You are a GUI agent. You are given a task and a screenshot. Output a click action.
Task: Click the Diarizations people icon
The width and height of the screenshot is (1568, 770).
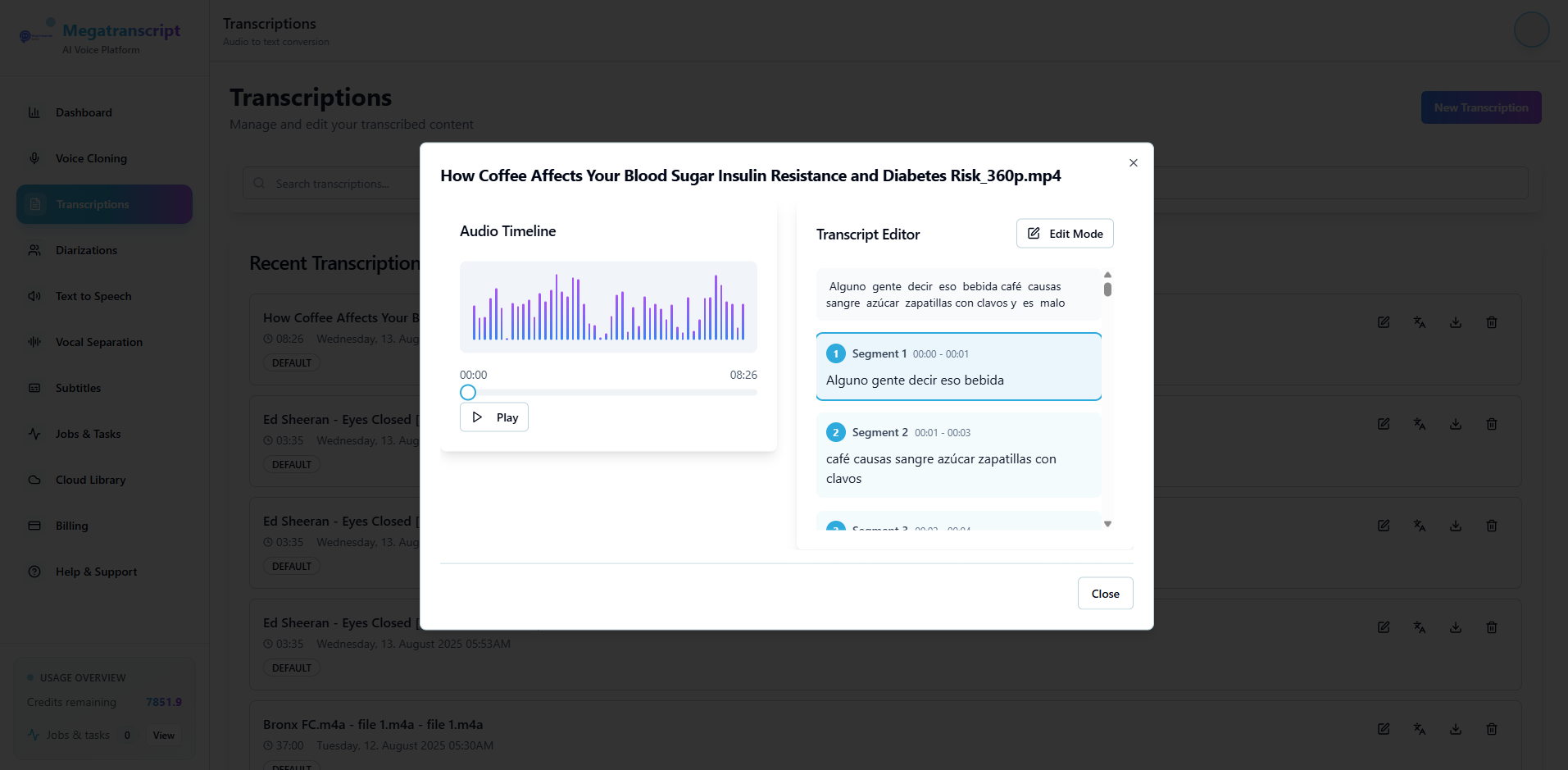coord(34,250)
